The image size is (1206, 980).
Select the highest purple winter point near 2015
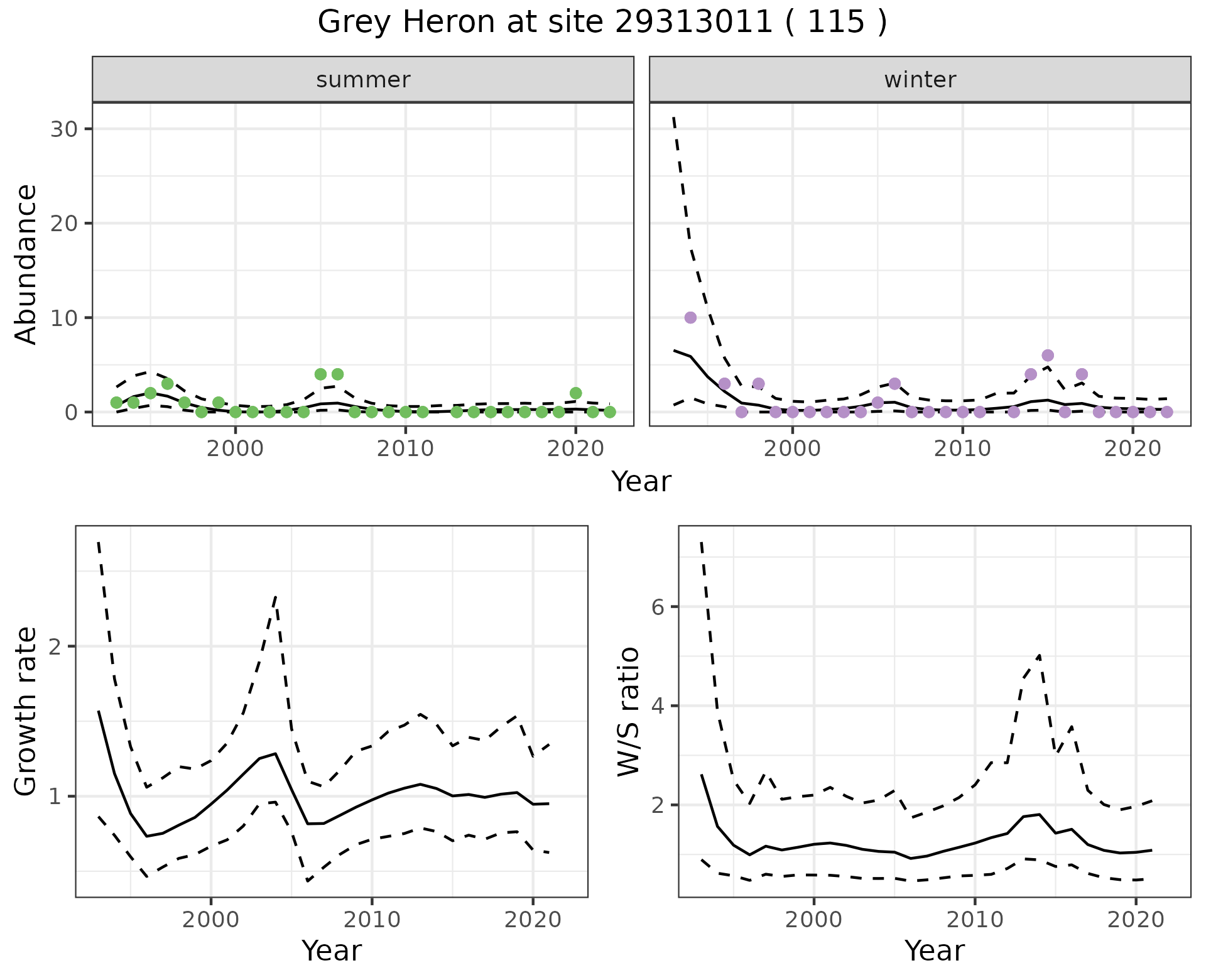1048,356
